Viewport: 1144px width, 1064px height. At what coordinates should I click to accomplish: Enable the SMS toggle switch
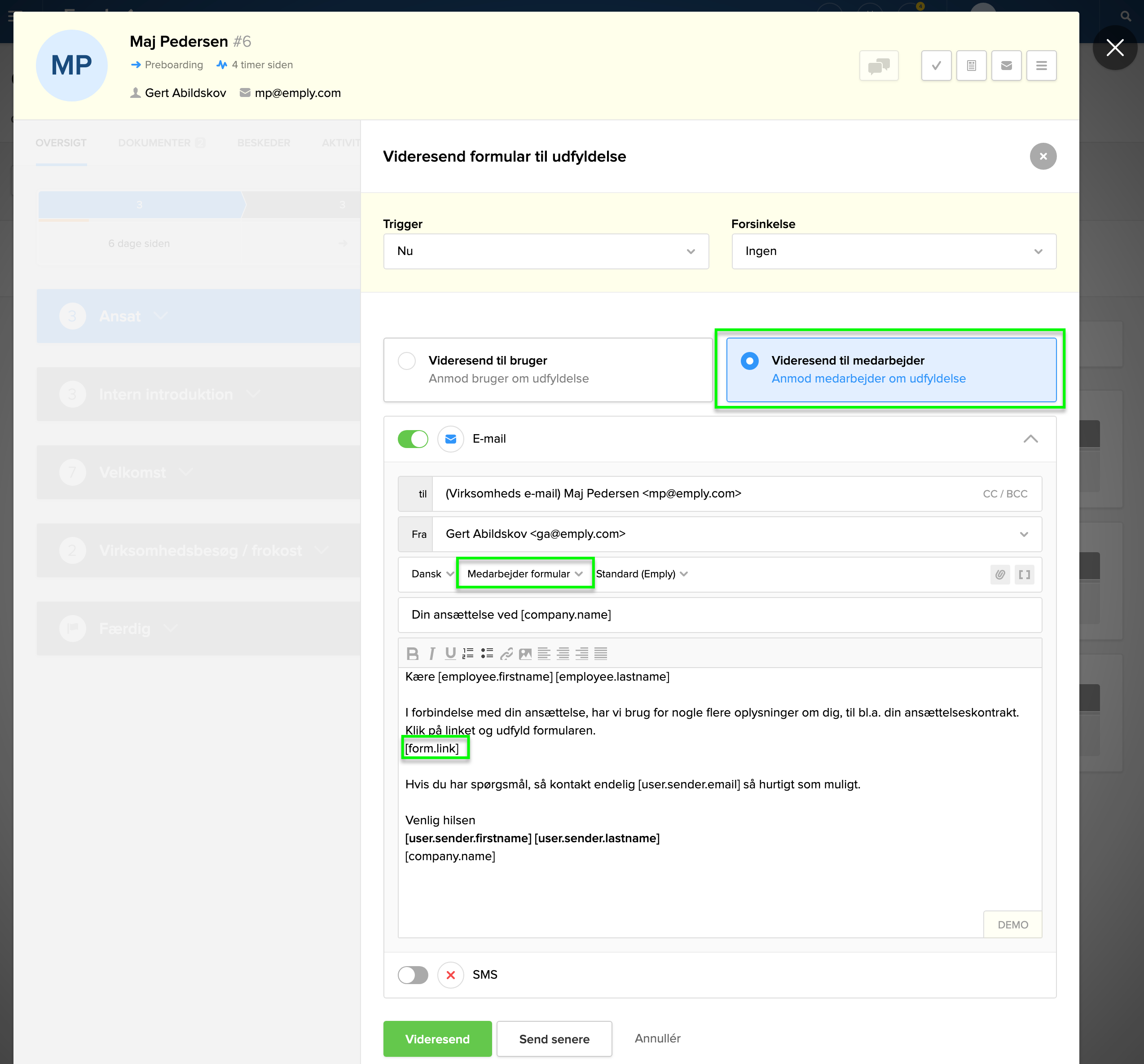pyautogui.click(x=413, y=975)
